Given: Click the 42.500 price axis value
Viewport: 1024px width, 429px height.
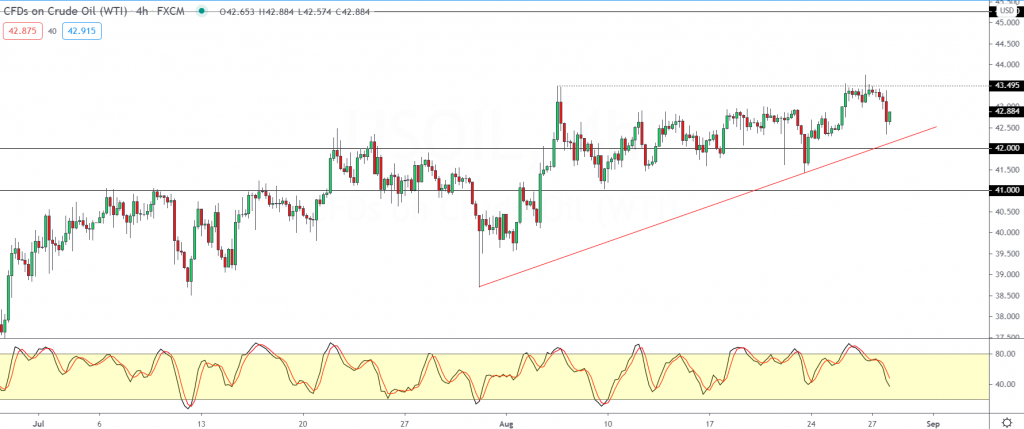Looking at the screenshot, I should pyautogui.click(x=1006, y=128).
